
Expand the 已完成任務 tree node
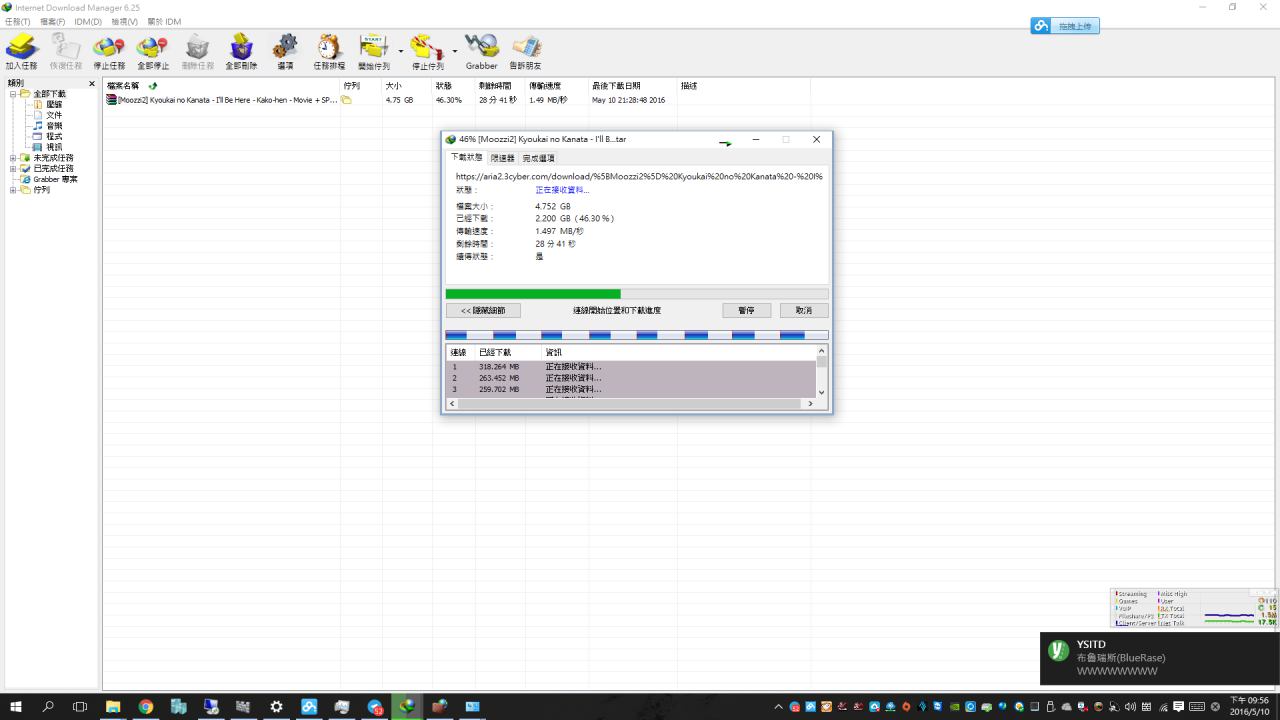click(x=13, y=168)
